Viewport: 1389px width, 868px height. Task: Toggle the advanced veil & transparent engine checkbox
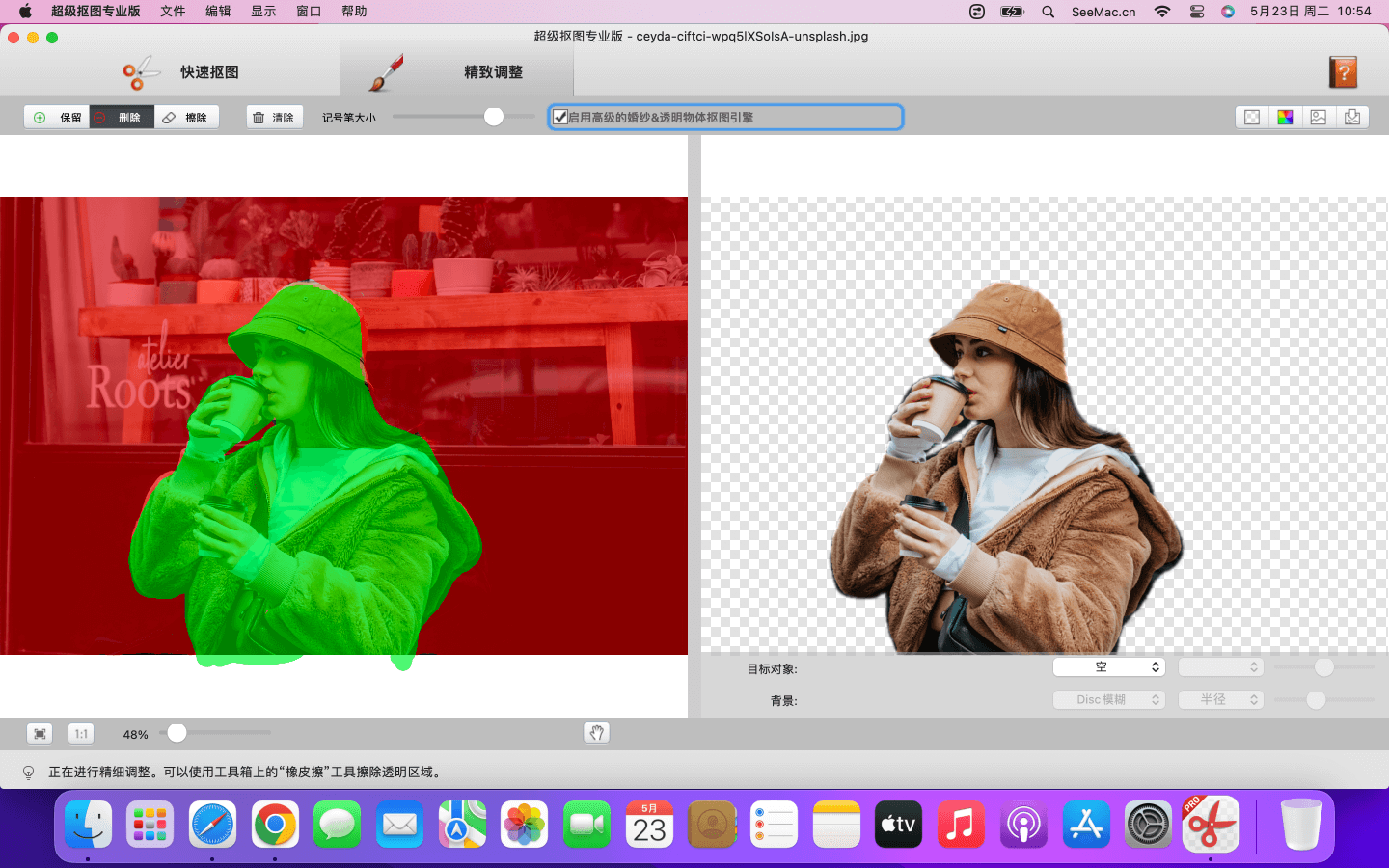(x=560, y=118)
